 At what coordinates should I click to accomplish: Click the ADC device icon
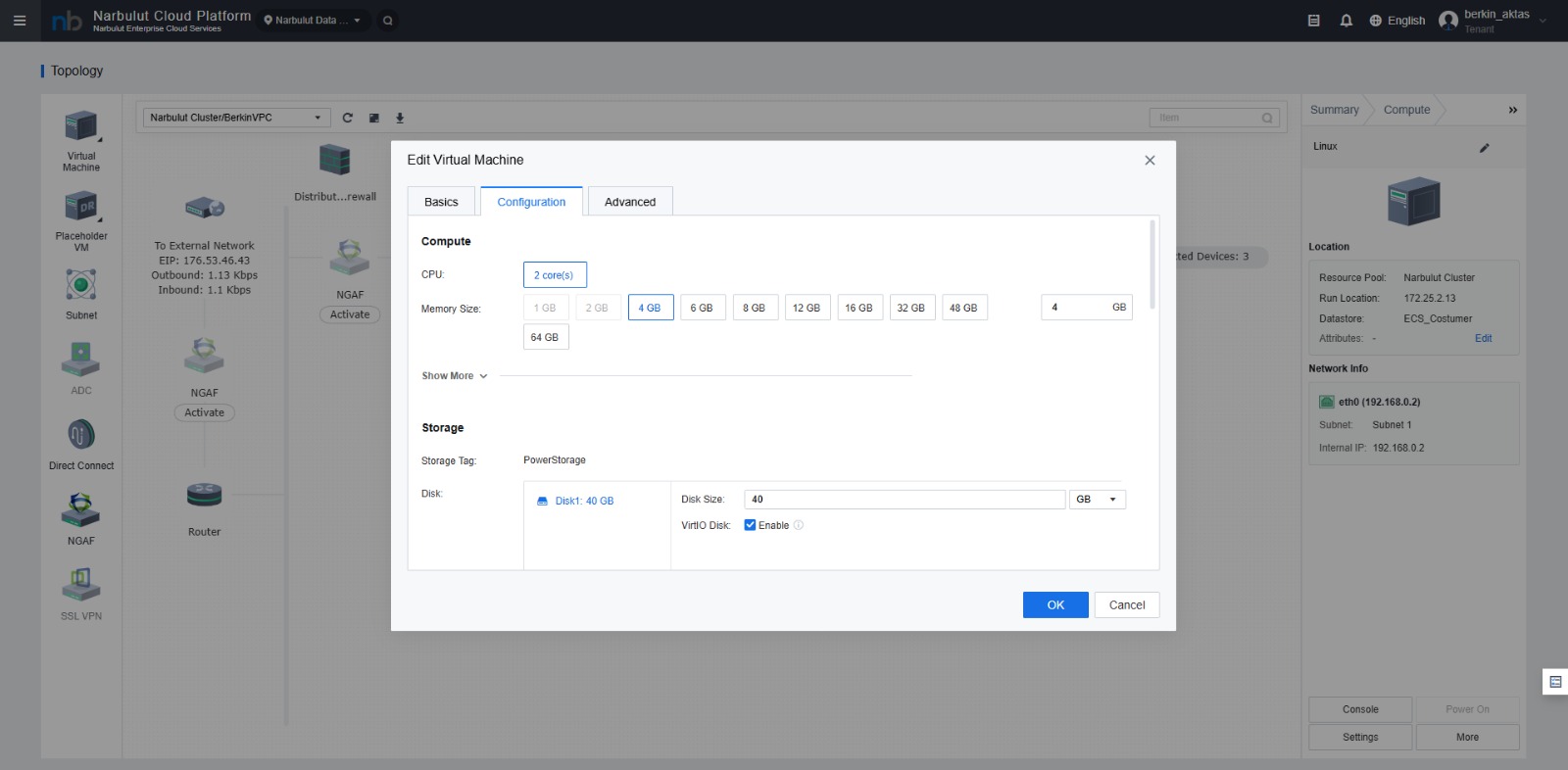coord(81,360)
